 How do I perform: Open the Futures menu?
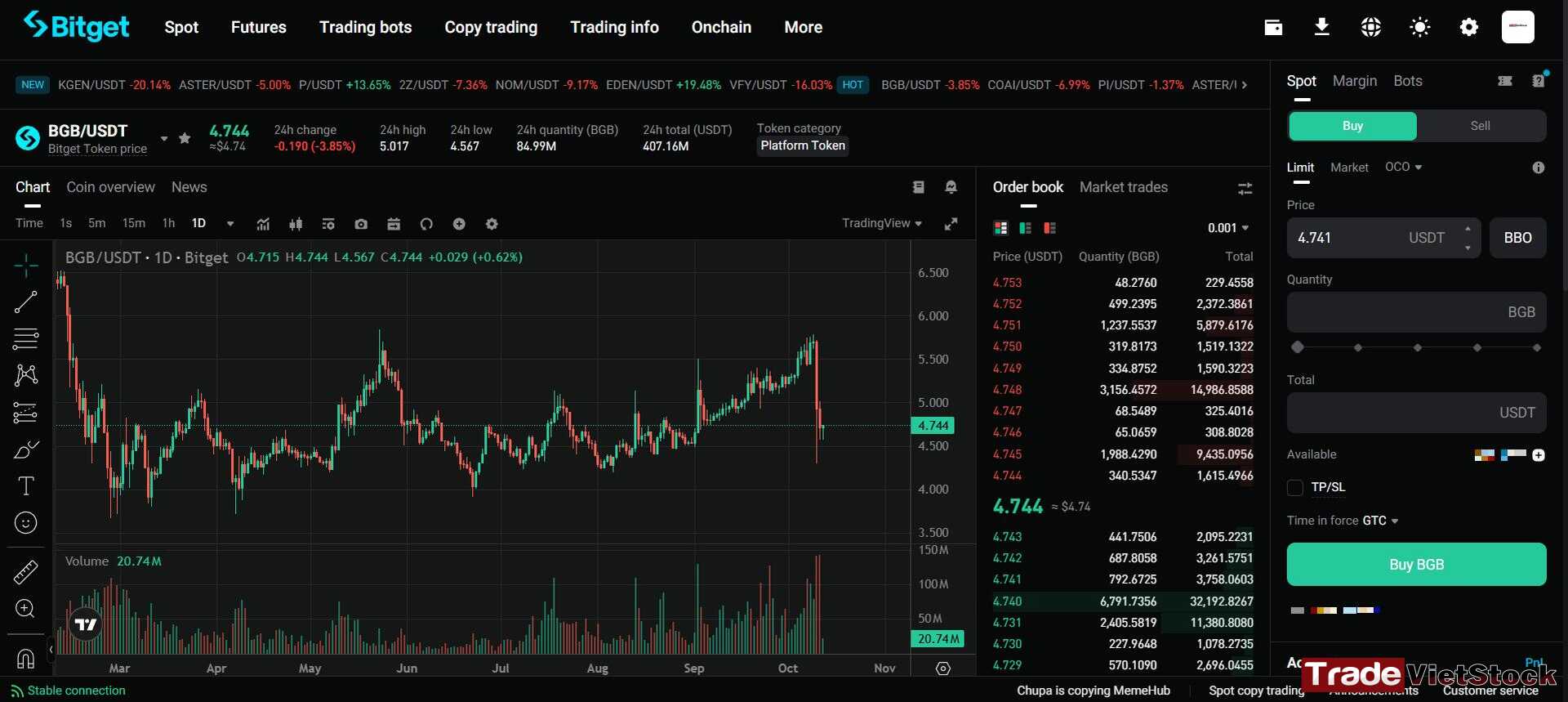point(259,27)
